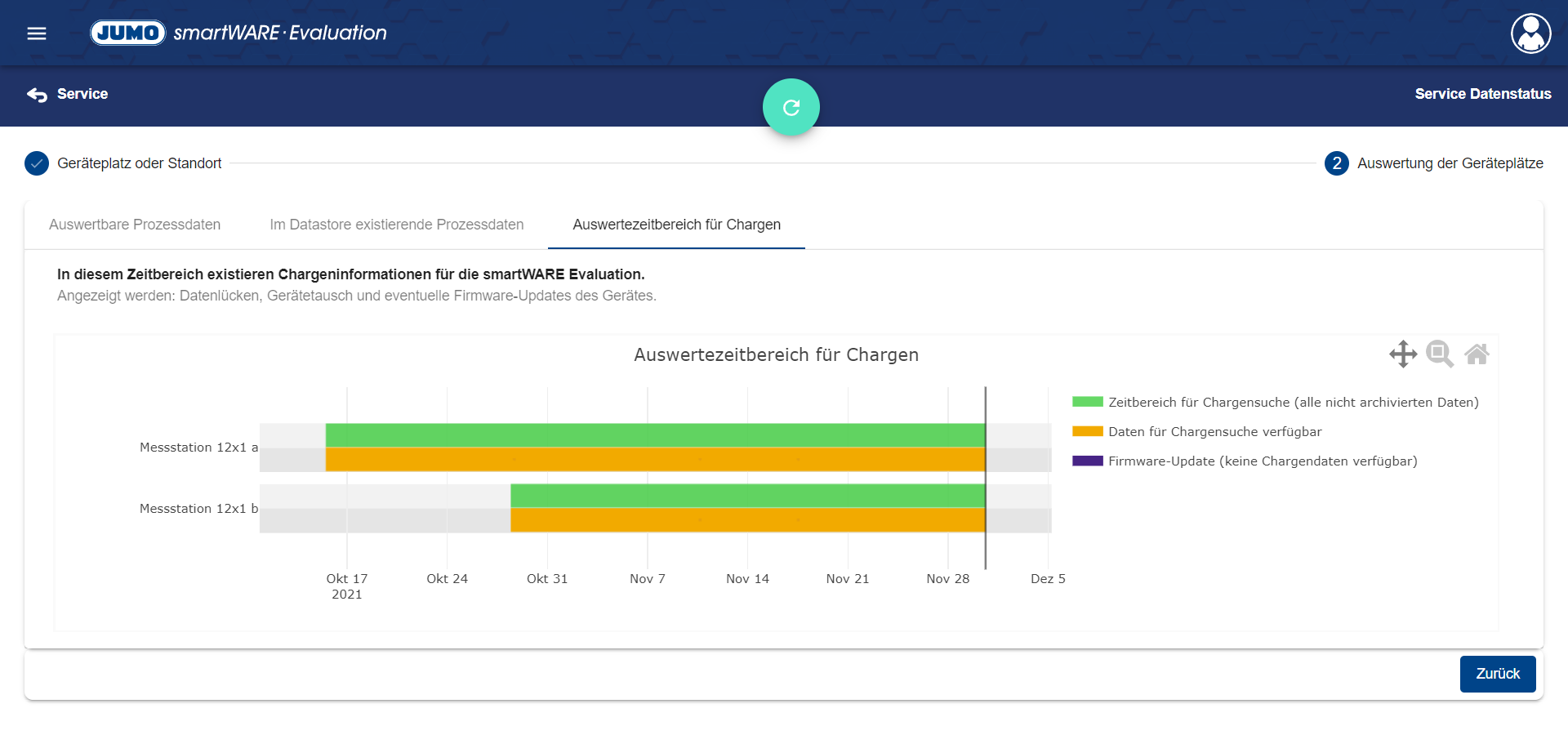Reset chart view with home icon
1568x735 pixels.
1477,354
